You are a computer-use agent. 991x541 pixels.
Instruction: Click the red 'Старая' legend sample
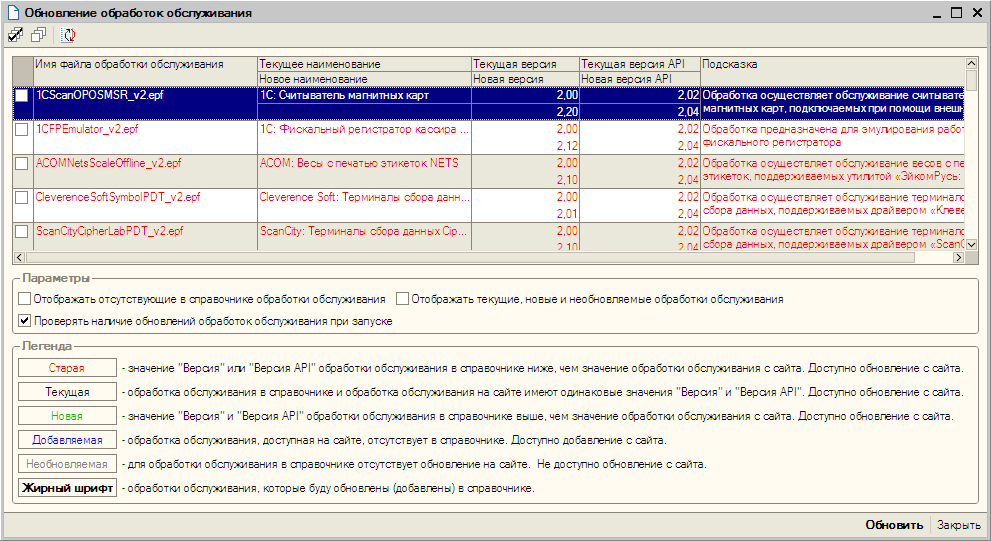(67, 368)
